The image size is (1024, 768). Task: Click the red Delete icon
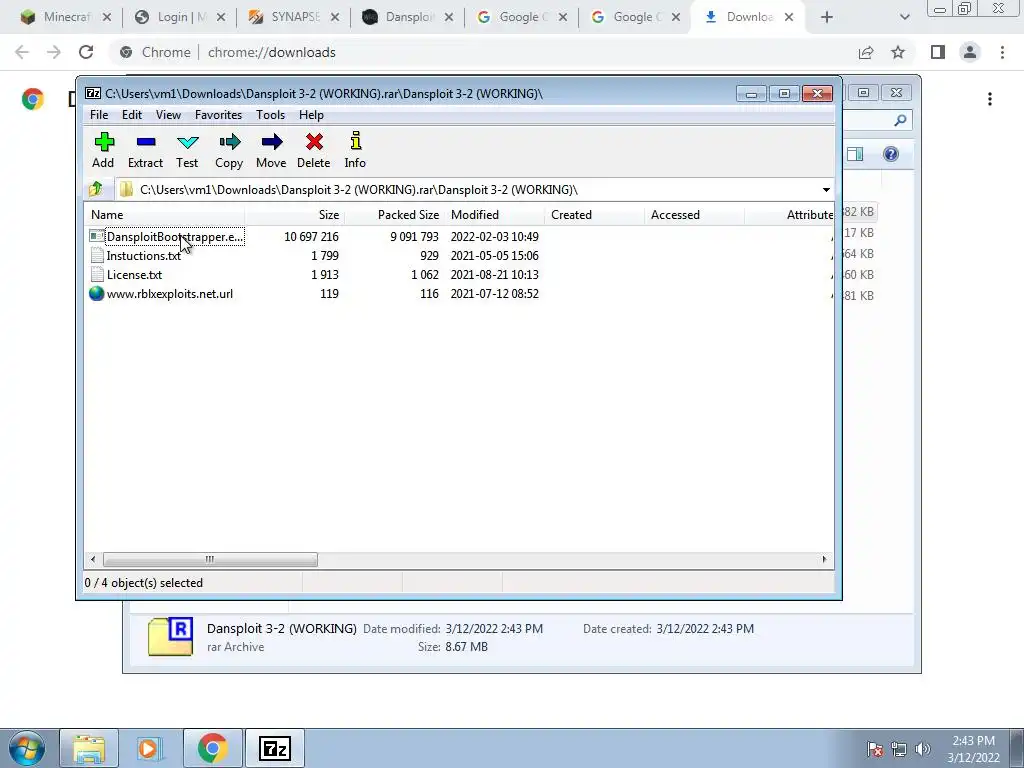[x=313, y=150]
